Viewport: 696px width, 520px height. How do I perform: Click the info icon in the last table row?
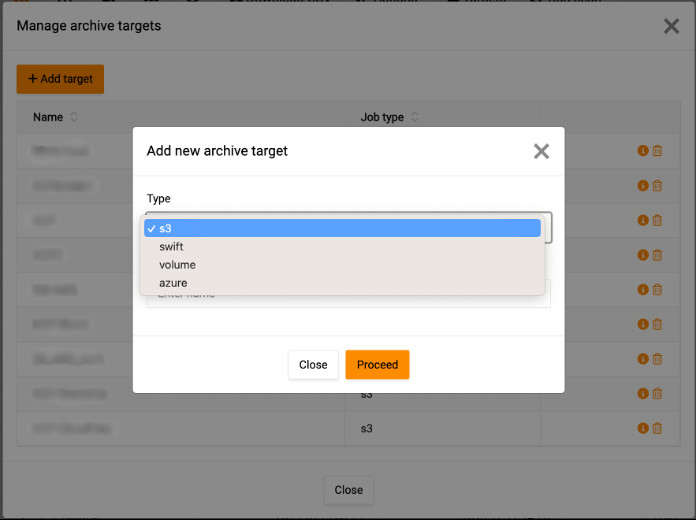[643, 428]
